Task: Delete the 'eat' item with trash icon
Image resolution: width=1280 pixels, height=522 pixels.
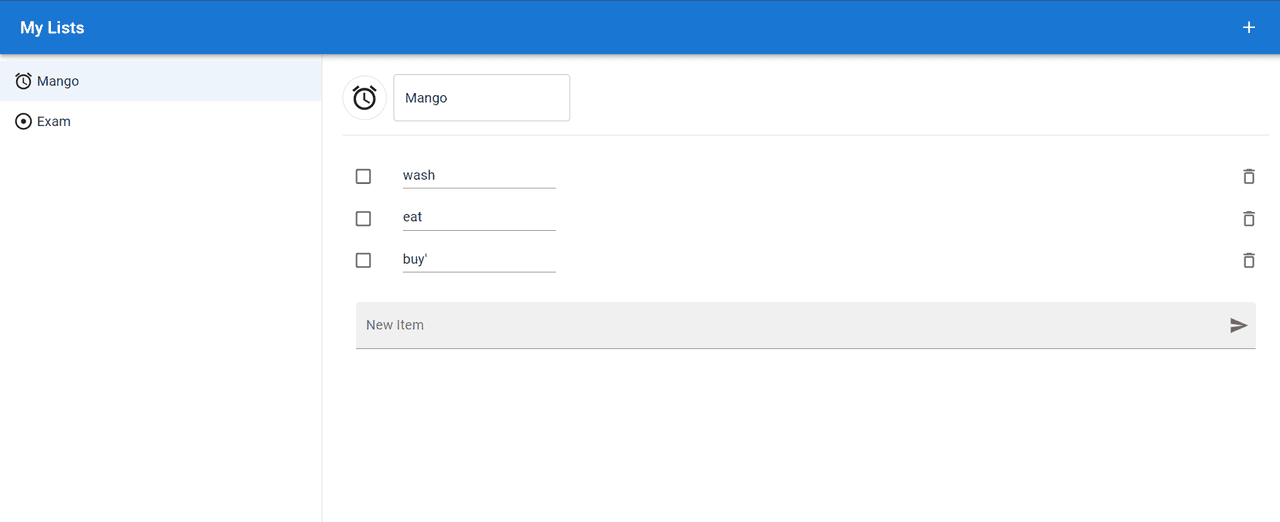Action: point(1248,218)
